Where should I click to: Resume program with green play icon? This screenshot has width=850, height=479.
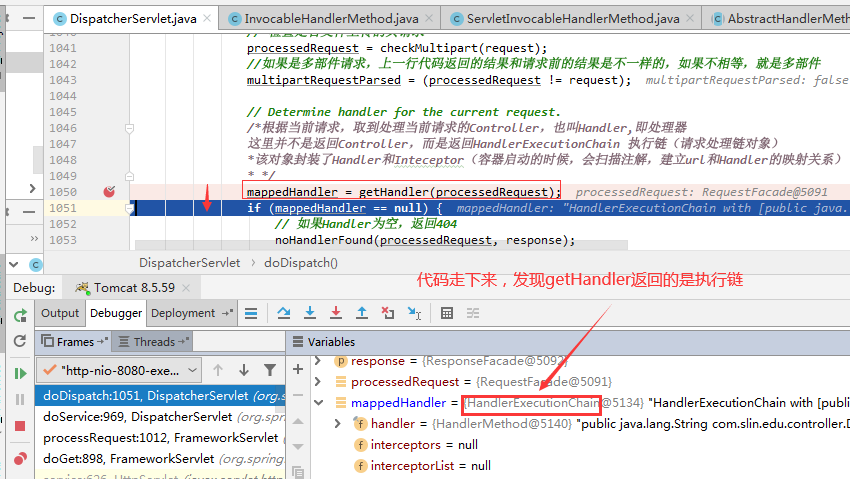20,373
